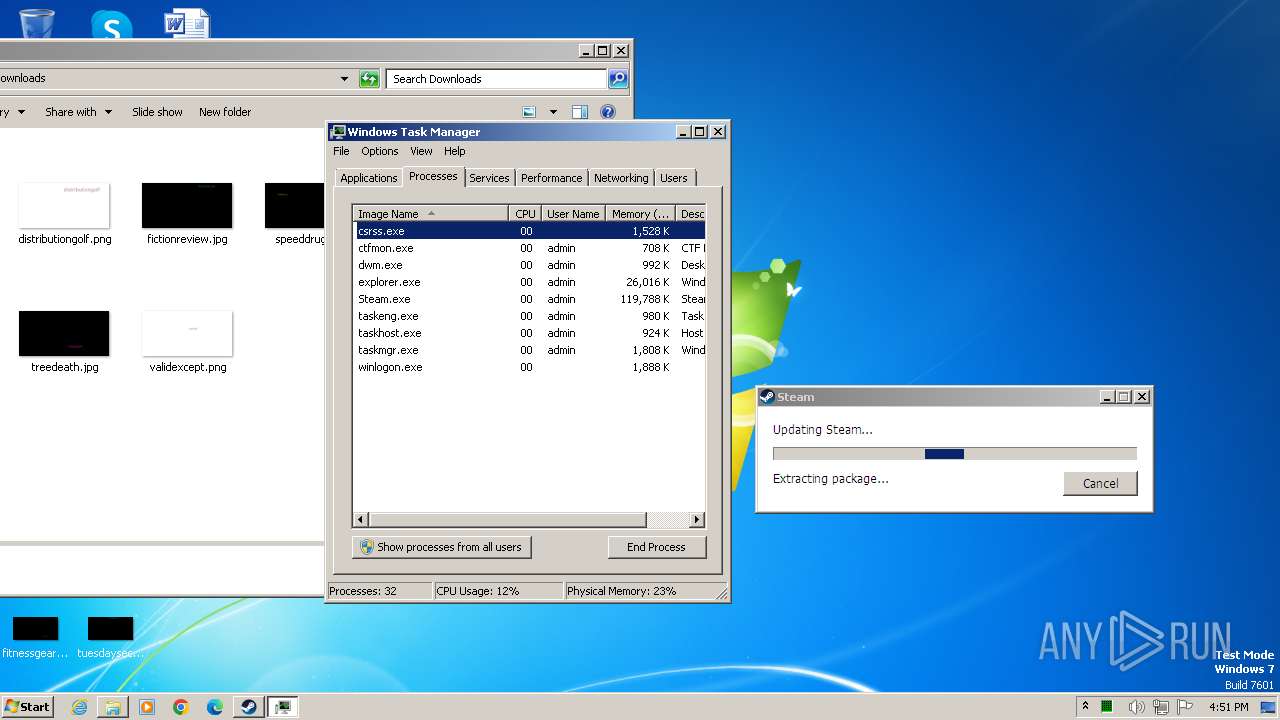Open the Skype desktop icon

pos(111,25)
